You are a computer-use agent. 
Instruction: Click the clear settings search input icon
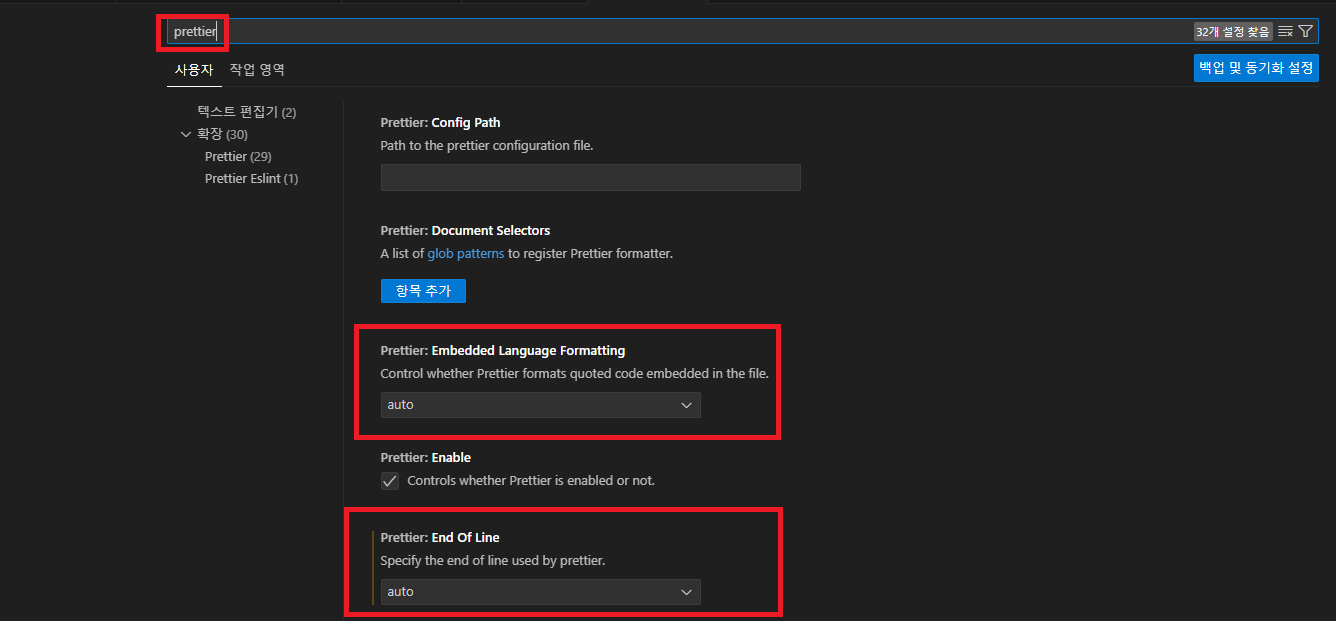[1285, 31]
